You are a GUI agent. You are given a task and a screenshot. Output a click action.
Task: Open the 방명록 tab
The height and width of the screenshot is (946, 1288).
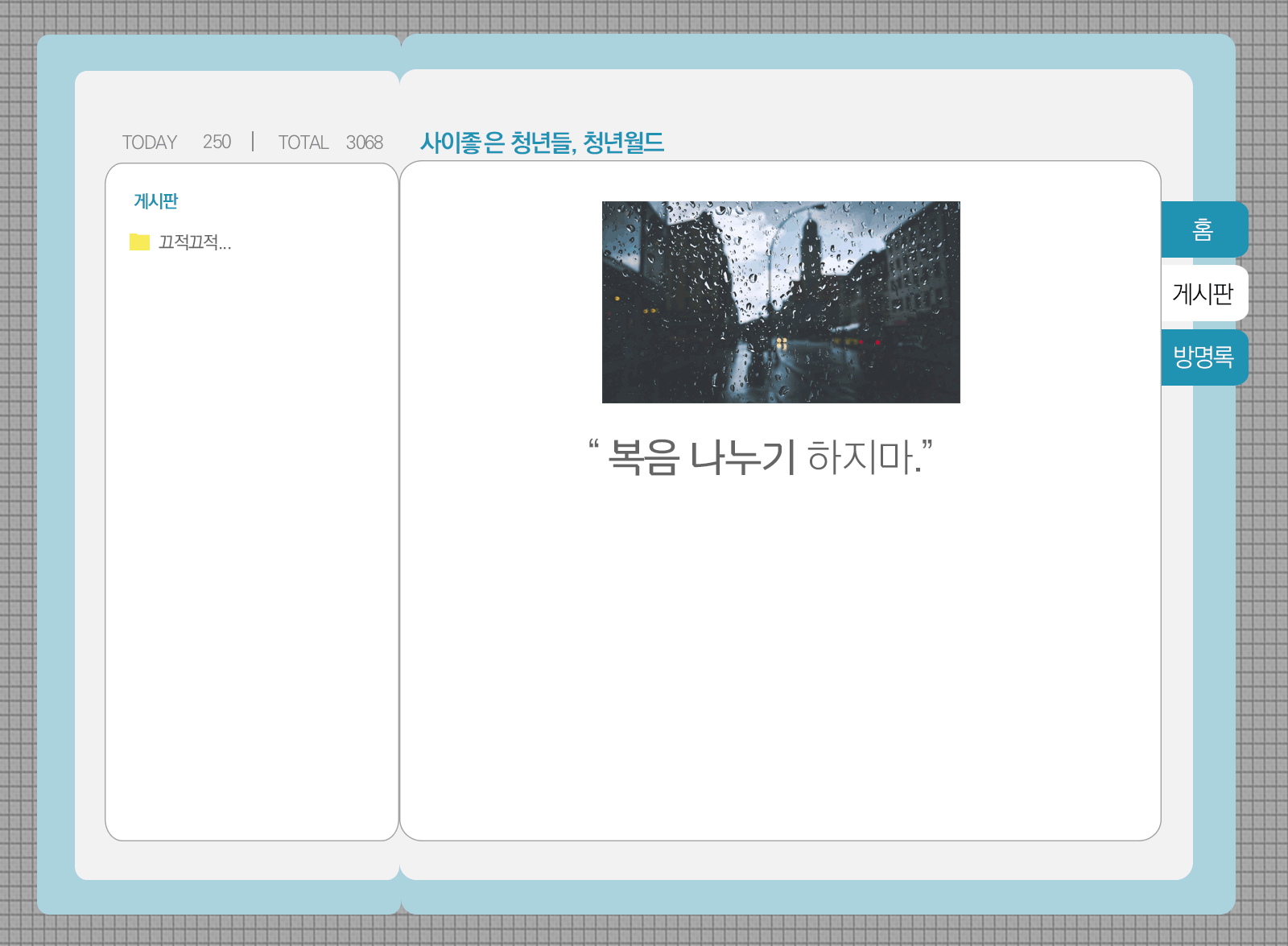click(x=1204, y=357)
